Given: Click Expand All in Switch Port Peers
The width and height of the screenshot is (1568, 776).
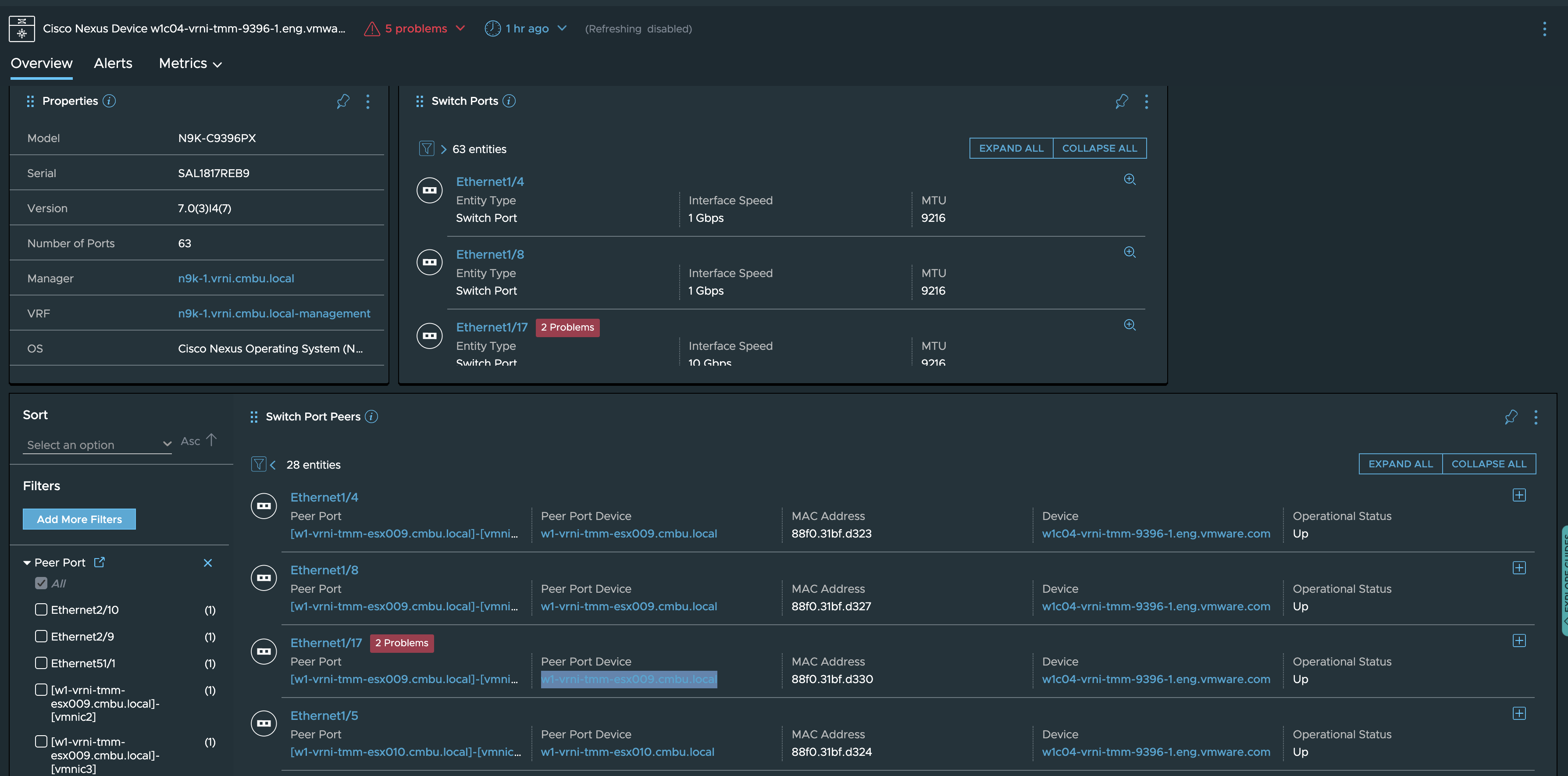Looking at the screenshot, I should coord(1401,464).
